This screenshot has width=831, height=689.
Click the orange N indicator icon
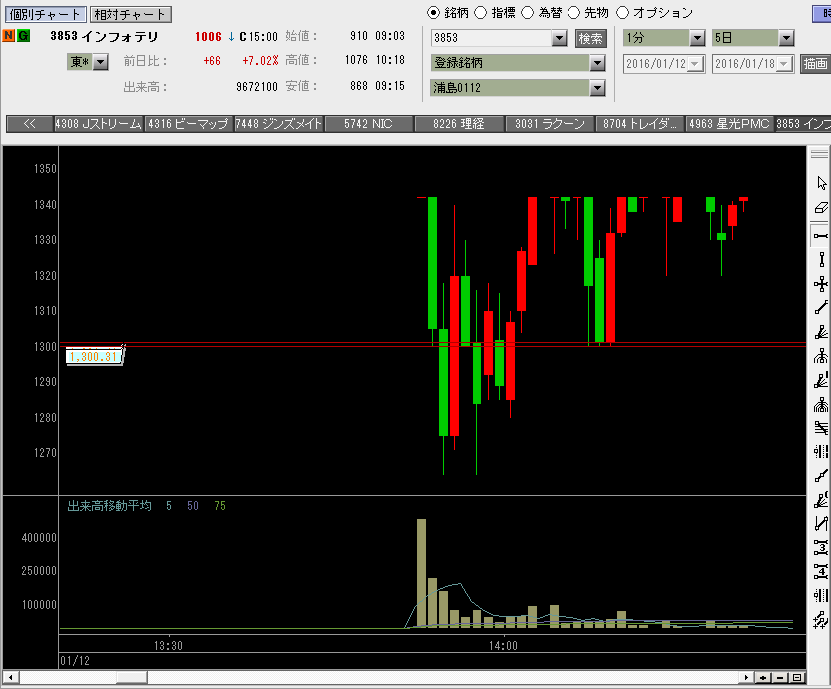[8, 36]
